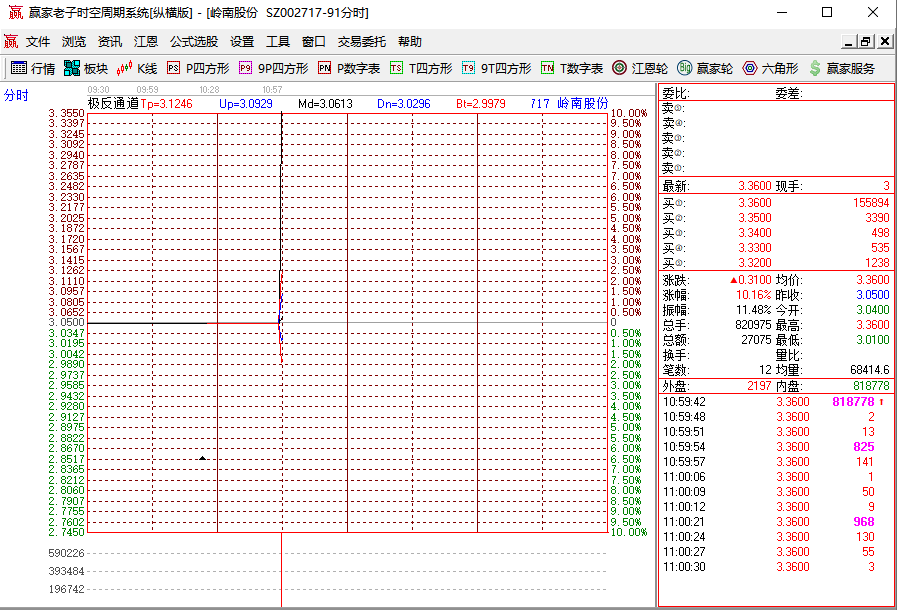
Task: Open the 江恩 menu
Action: point(145,42)
